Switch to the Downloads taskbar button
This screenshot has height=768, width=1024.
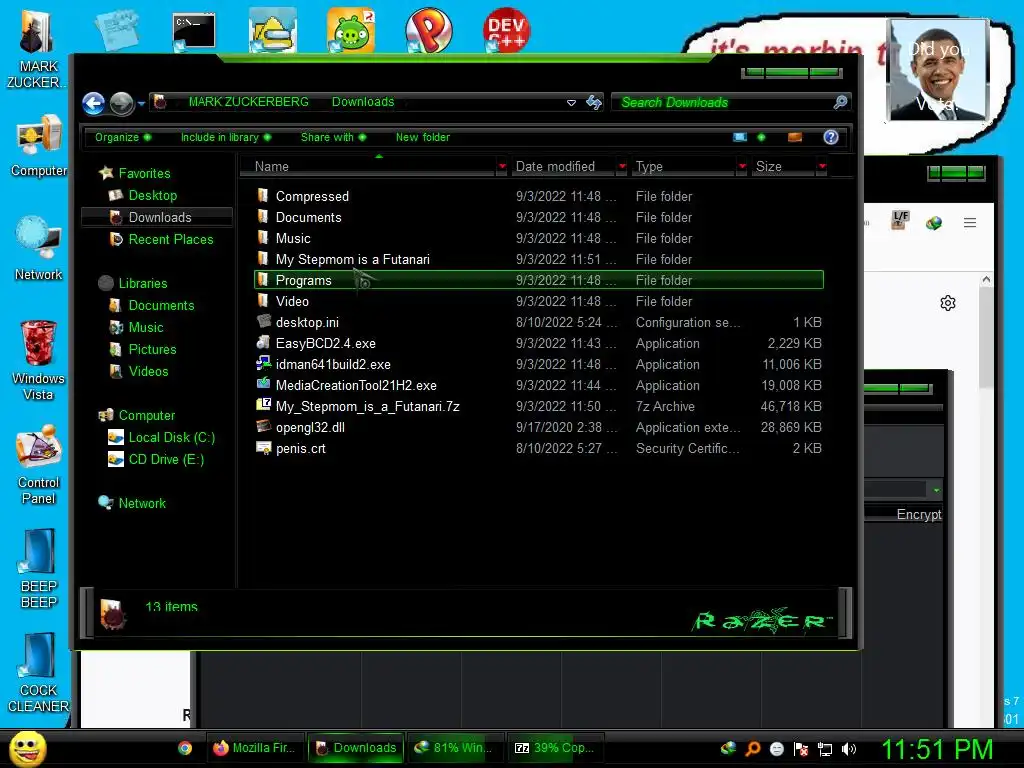pyautogui.click(x=357, y=748)
